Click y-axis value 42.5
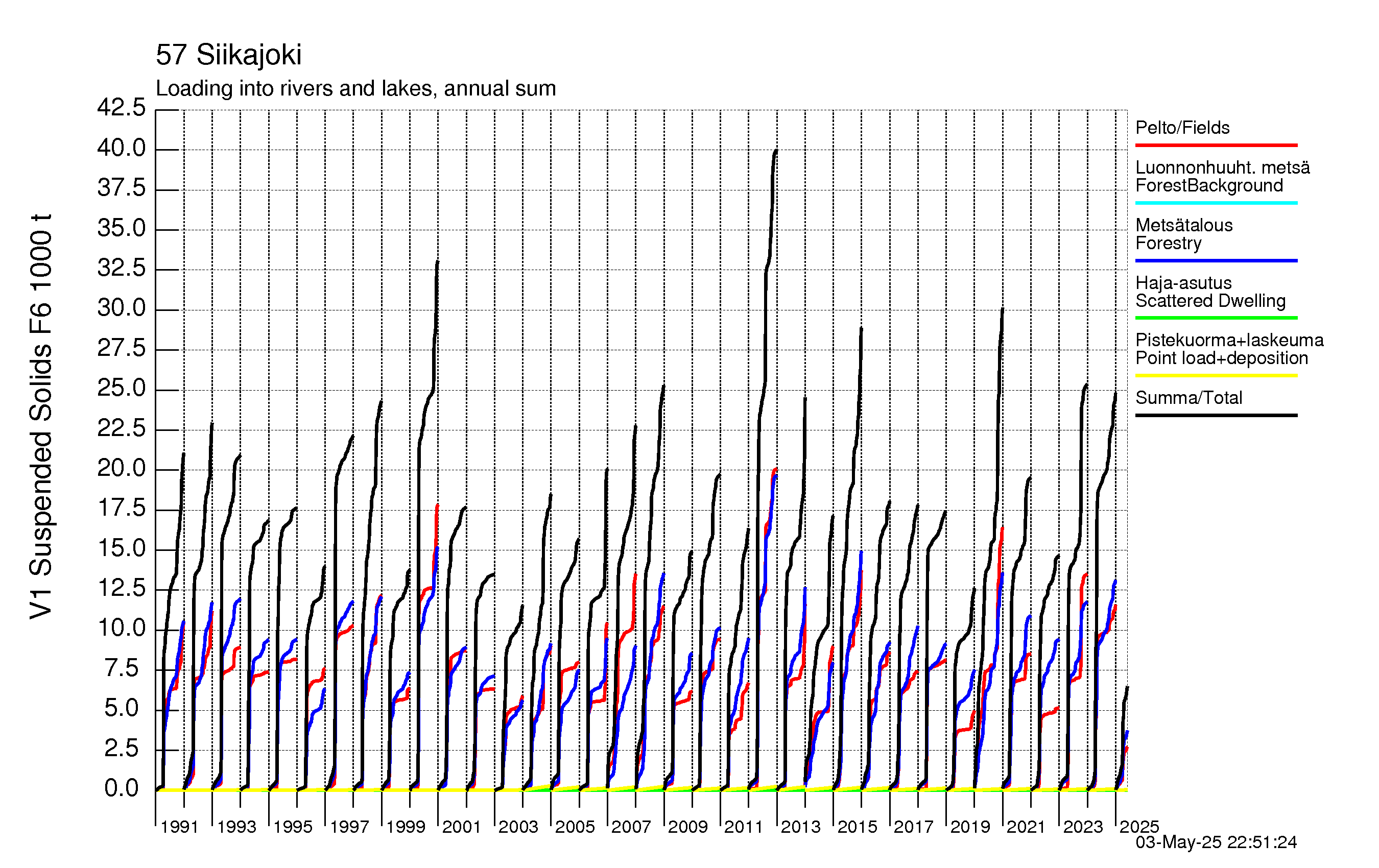 click(122, 107)
